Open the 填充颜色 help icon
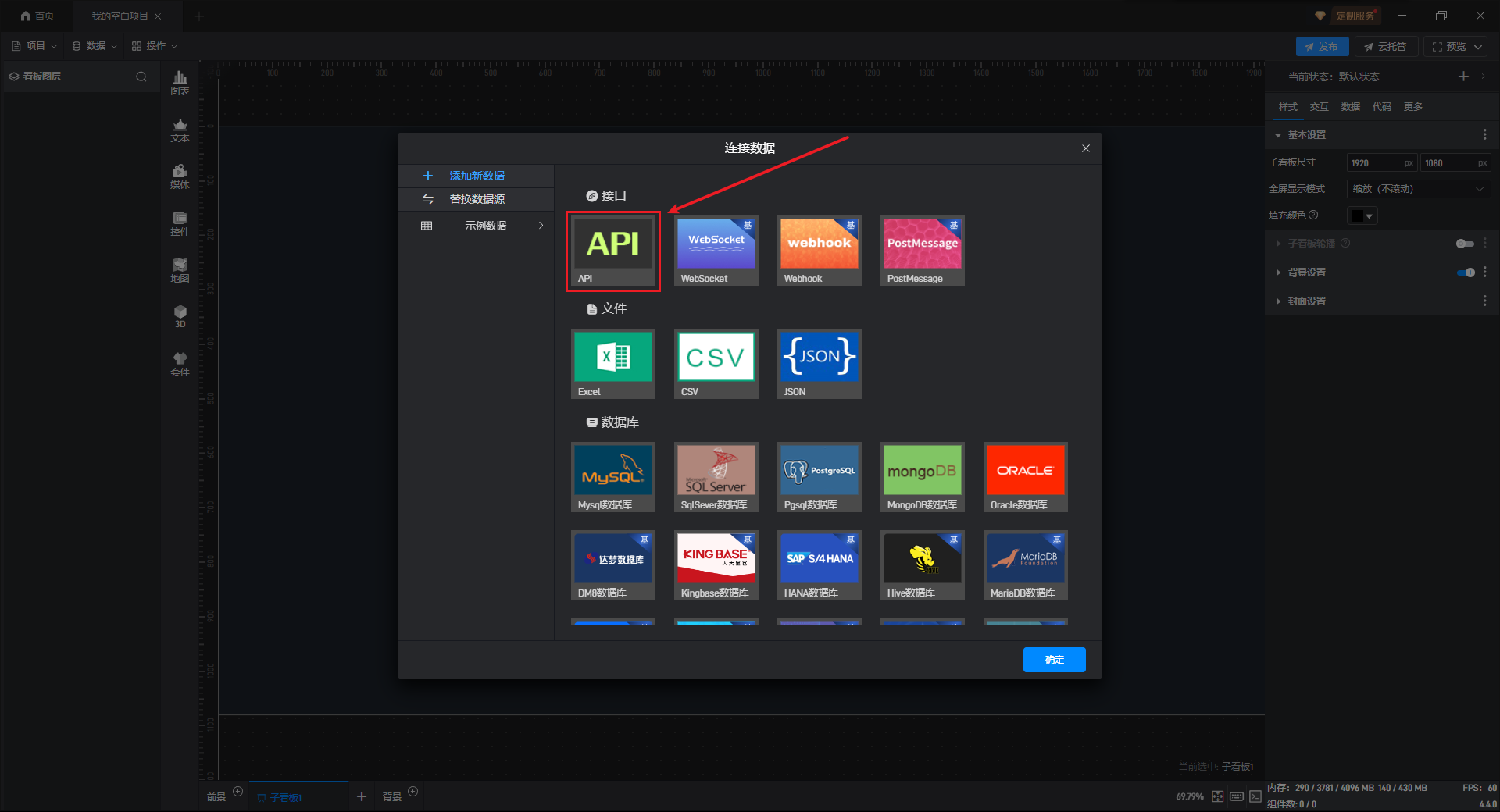1500x812 pixels. coord(1313,215)
